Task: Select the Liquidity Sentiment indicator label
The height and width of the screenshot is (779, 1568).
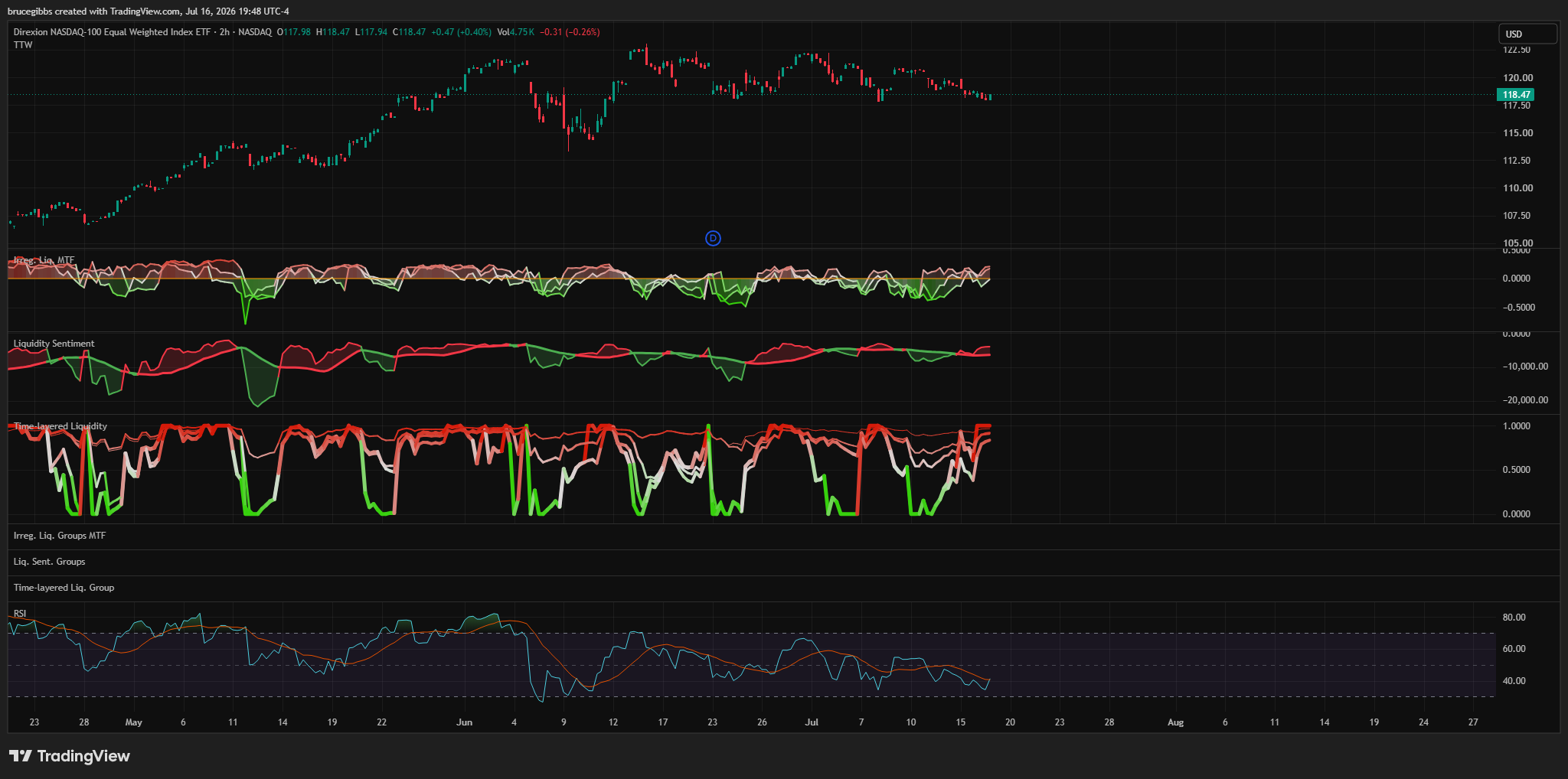Action: pos(54,344)
